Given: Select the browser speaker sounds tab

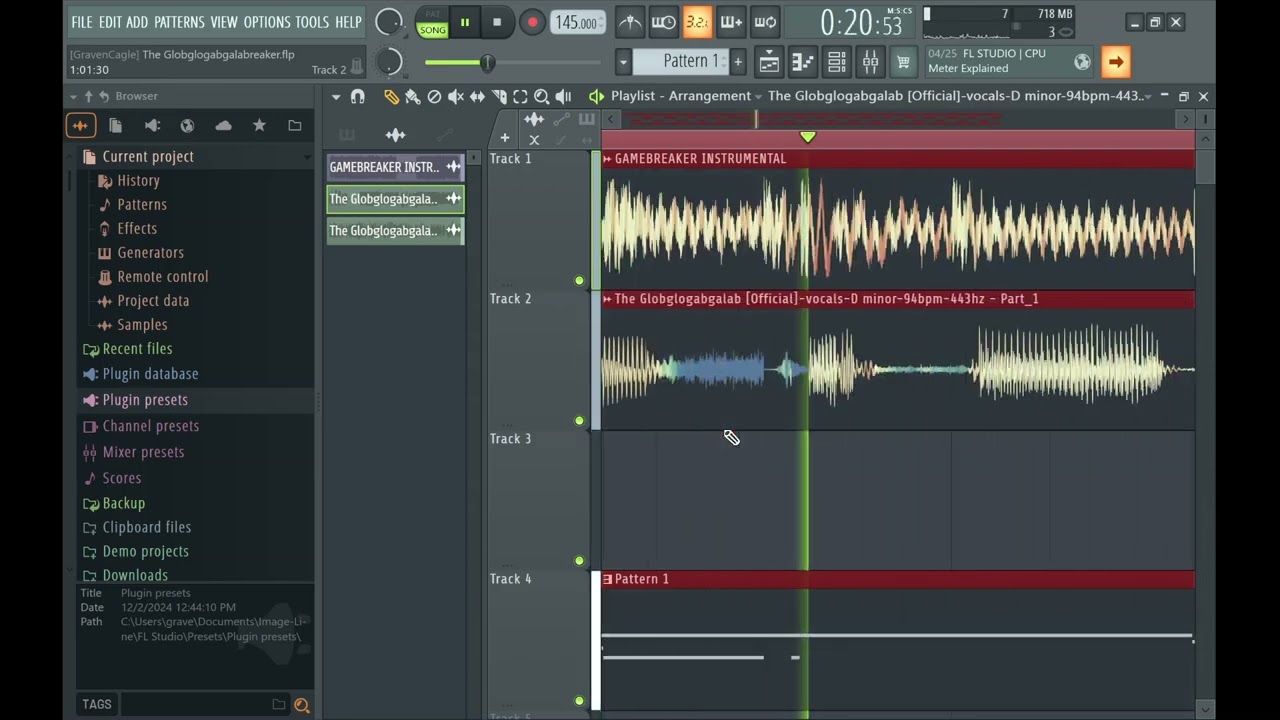Looking at the screenshot, I should coord(152,126).
